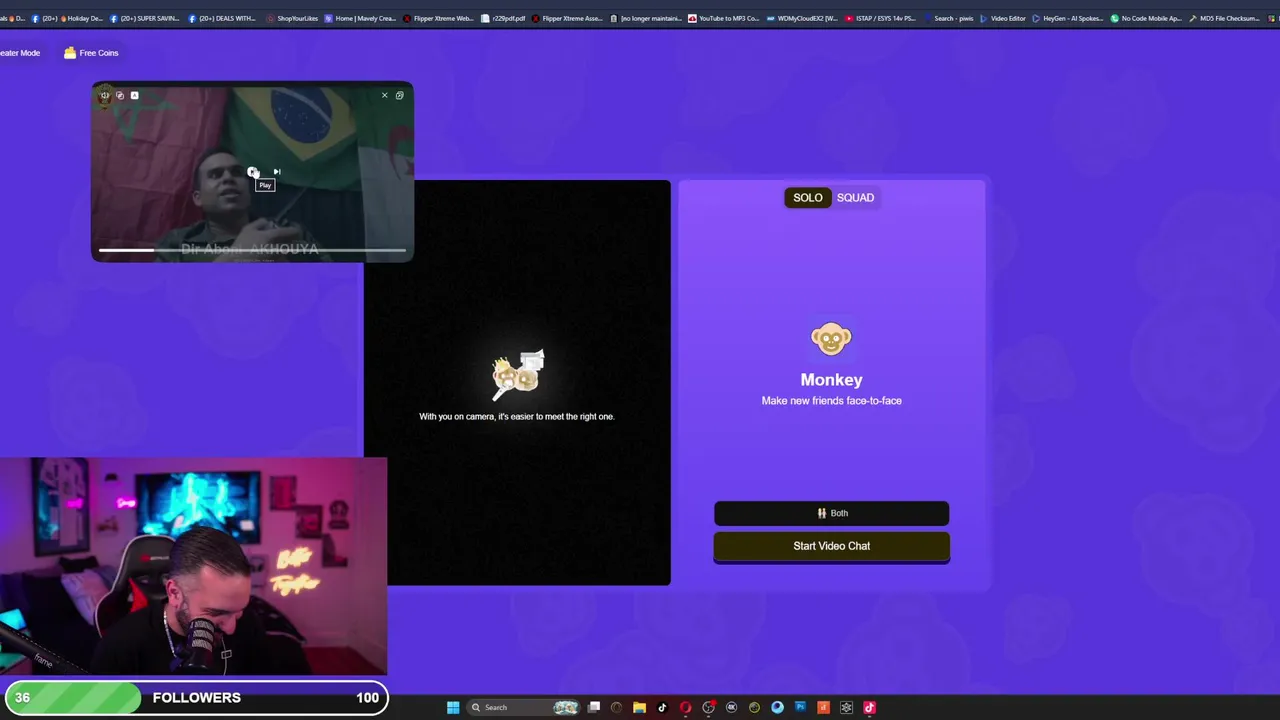Seek on the mini video progress bar
The width and height of the screenshot is (1280, 720).
click(x=252, y=250)
